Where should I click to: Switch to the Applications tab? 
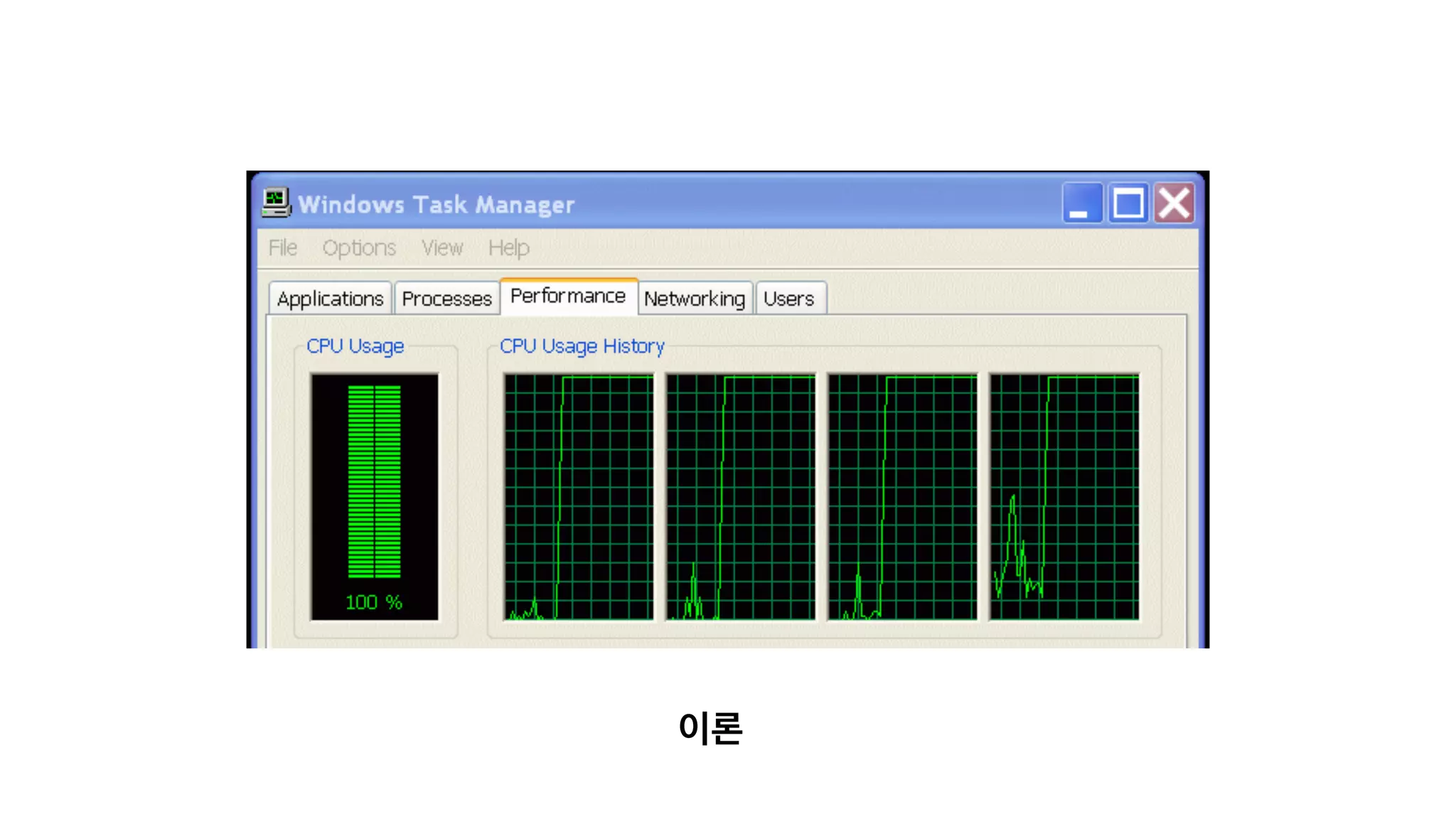(330, 299)
